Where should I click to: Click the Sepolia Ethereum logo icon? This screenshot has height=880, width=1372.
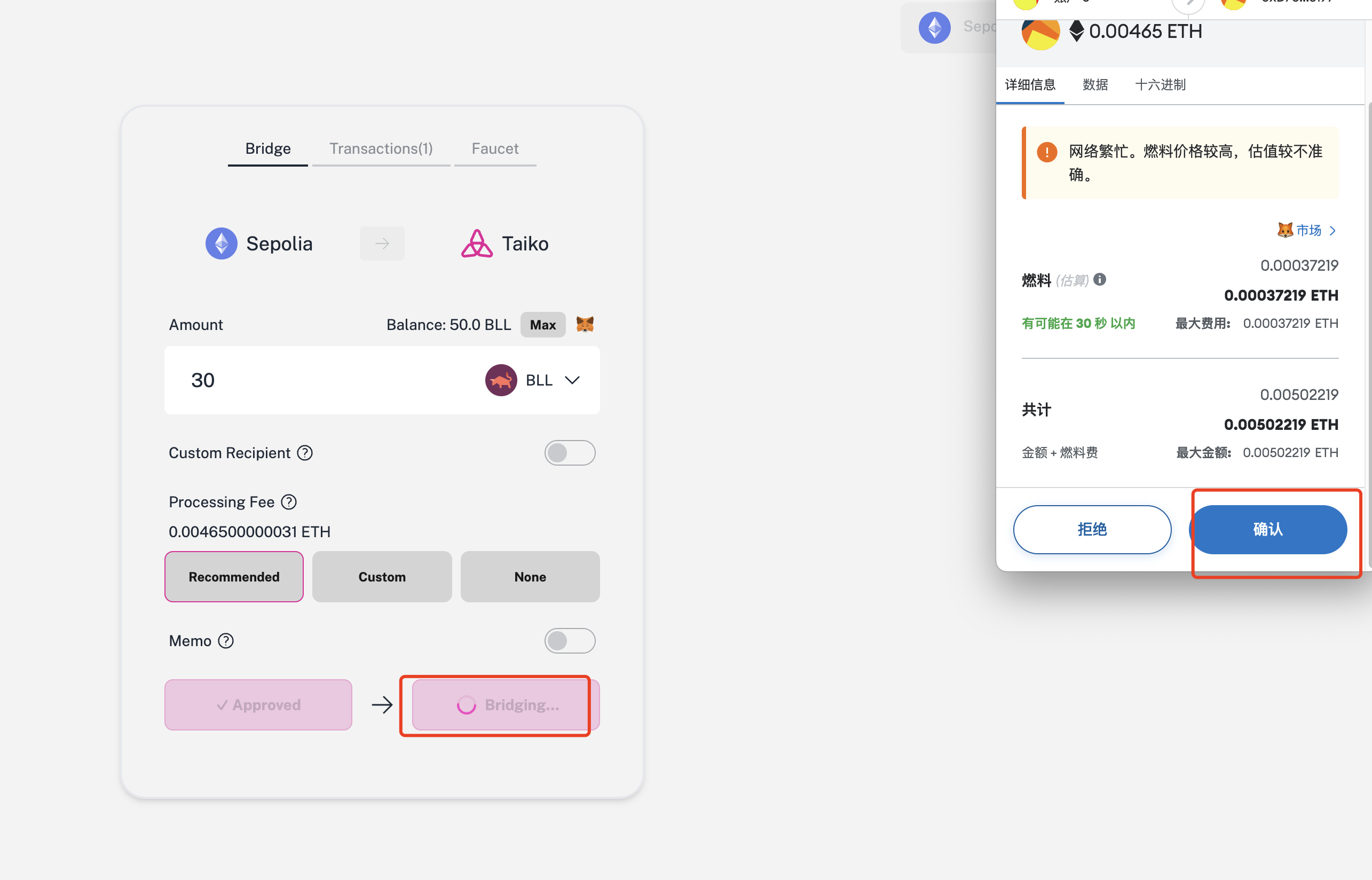tap(222, 244)
